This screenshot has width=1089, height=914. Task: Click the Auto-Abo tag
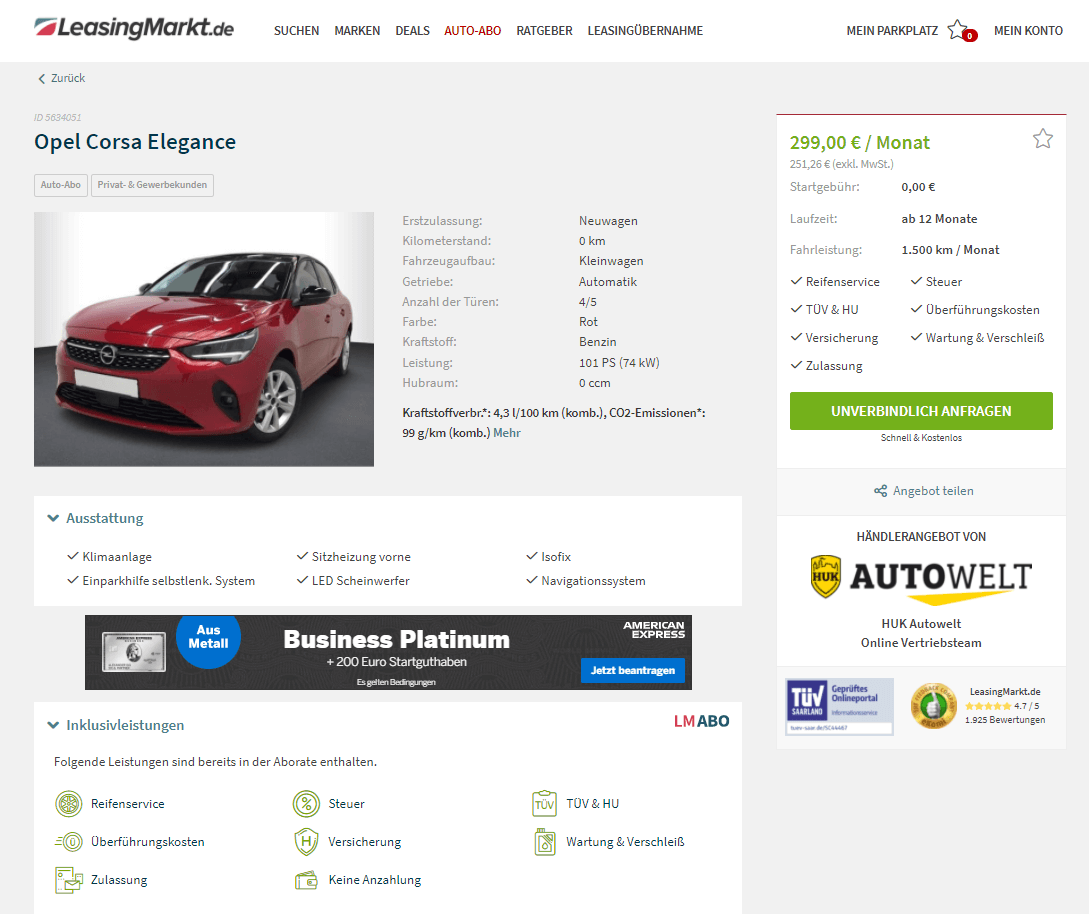[x=60, y=185]
